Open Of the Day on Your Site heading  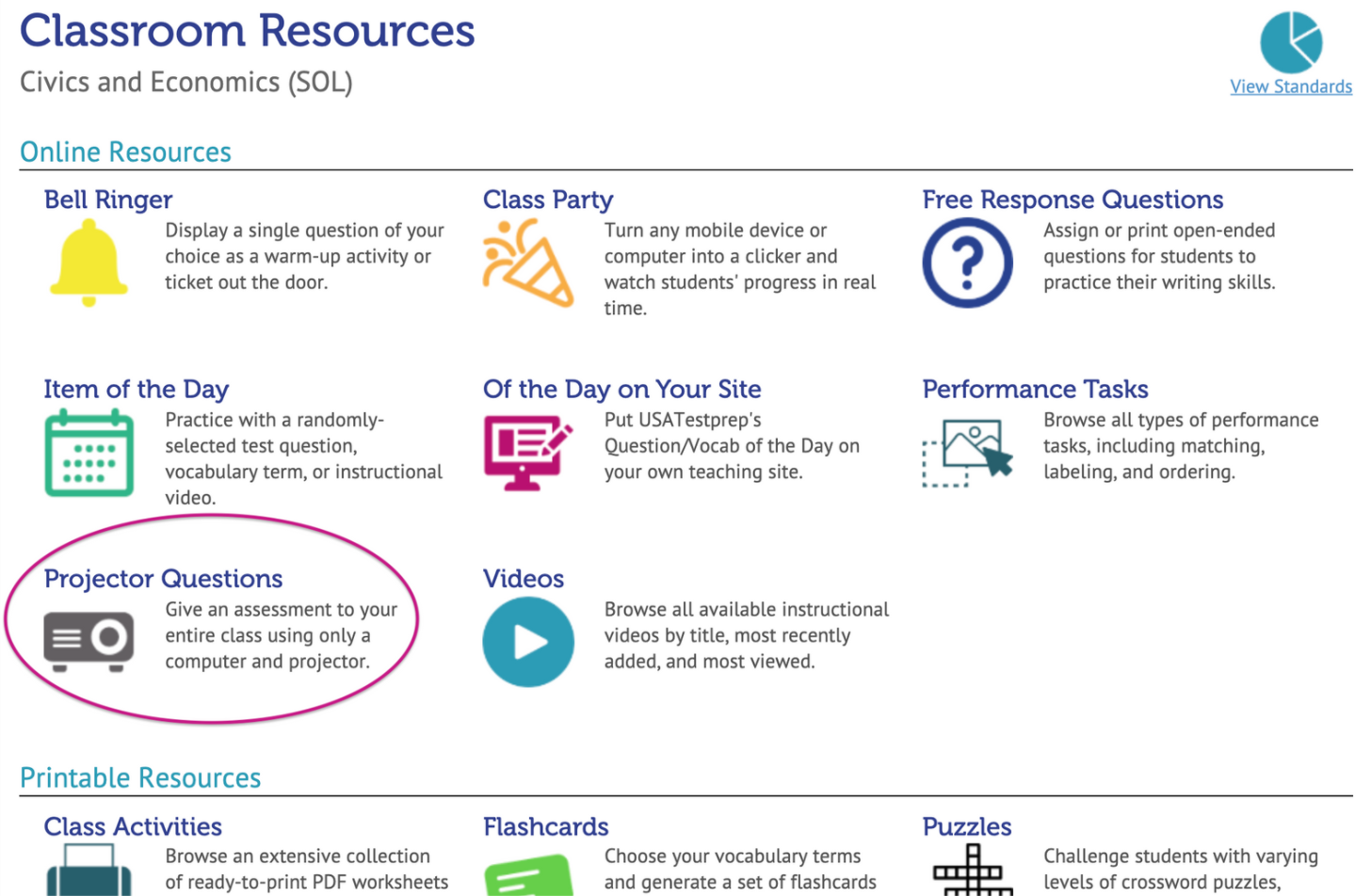tap(622, 389)
